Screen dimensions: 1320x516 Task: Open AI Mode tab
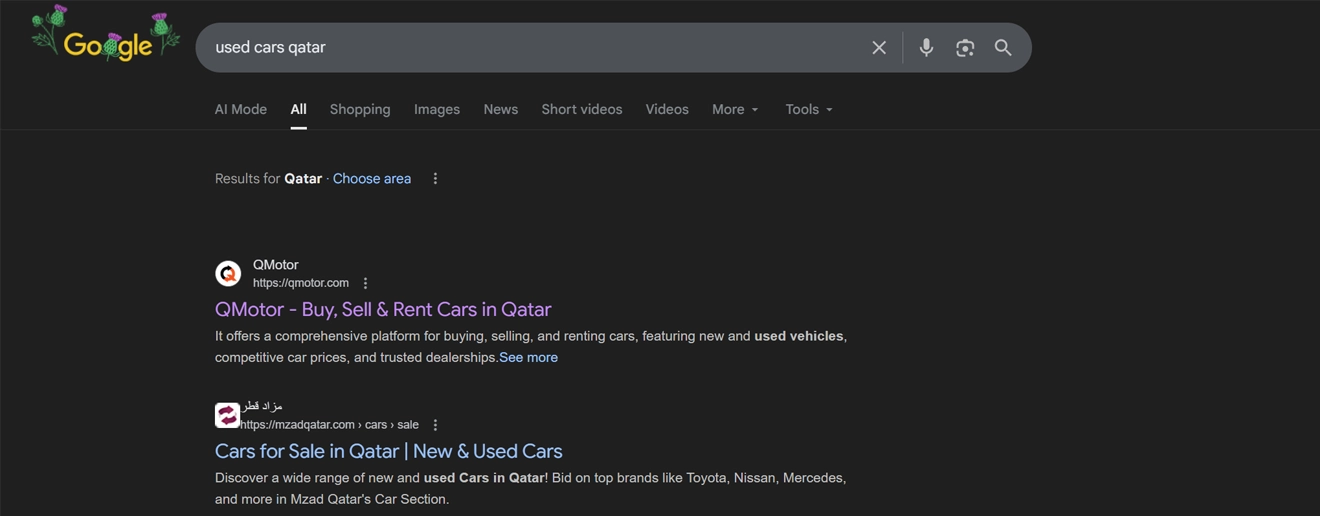click(x=241, y=110)
